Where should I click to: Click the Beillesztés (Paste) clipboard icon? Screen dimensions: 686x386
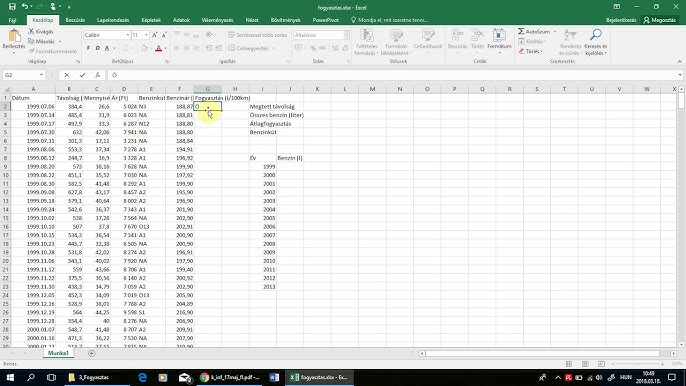click(14, 36)
